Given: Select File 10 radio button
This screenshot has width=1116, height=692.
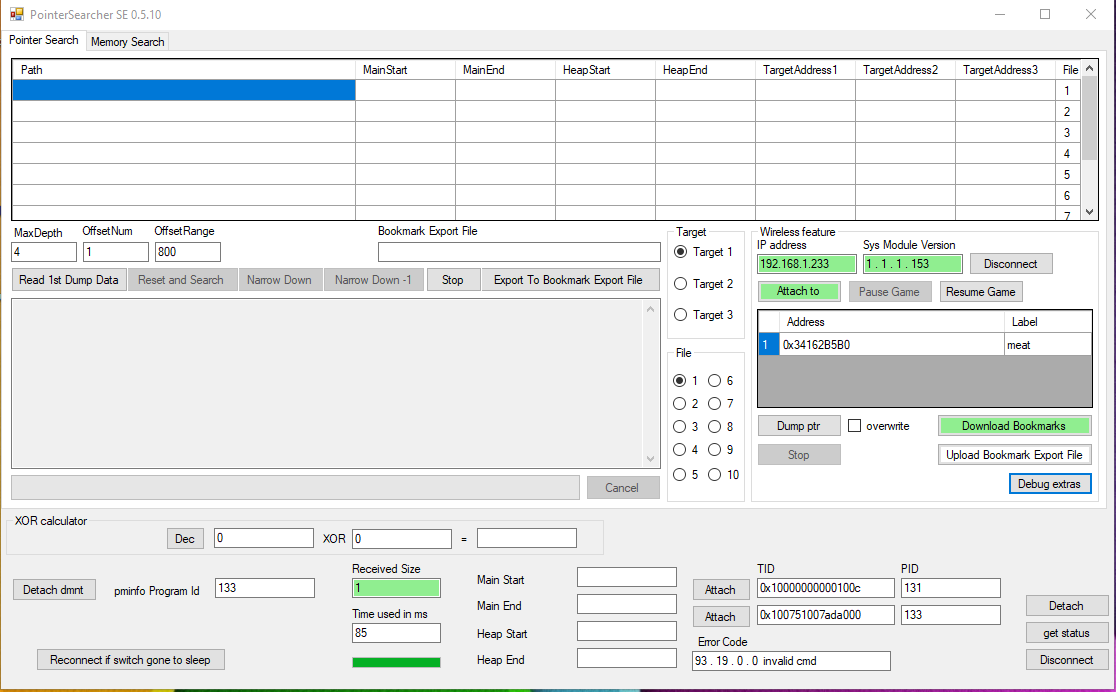Looking at the screenshot, I should pyautogui.click(x=724, y=475).
